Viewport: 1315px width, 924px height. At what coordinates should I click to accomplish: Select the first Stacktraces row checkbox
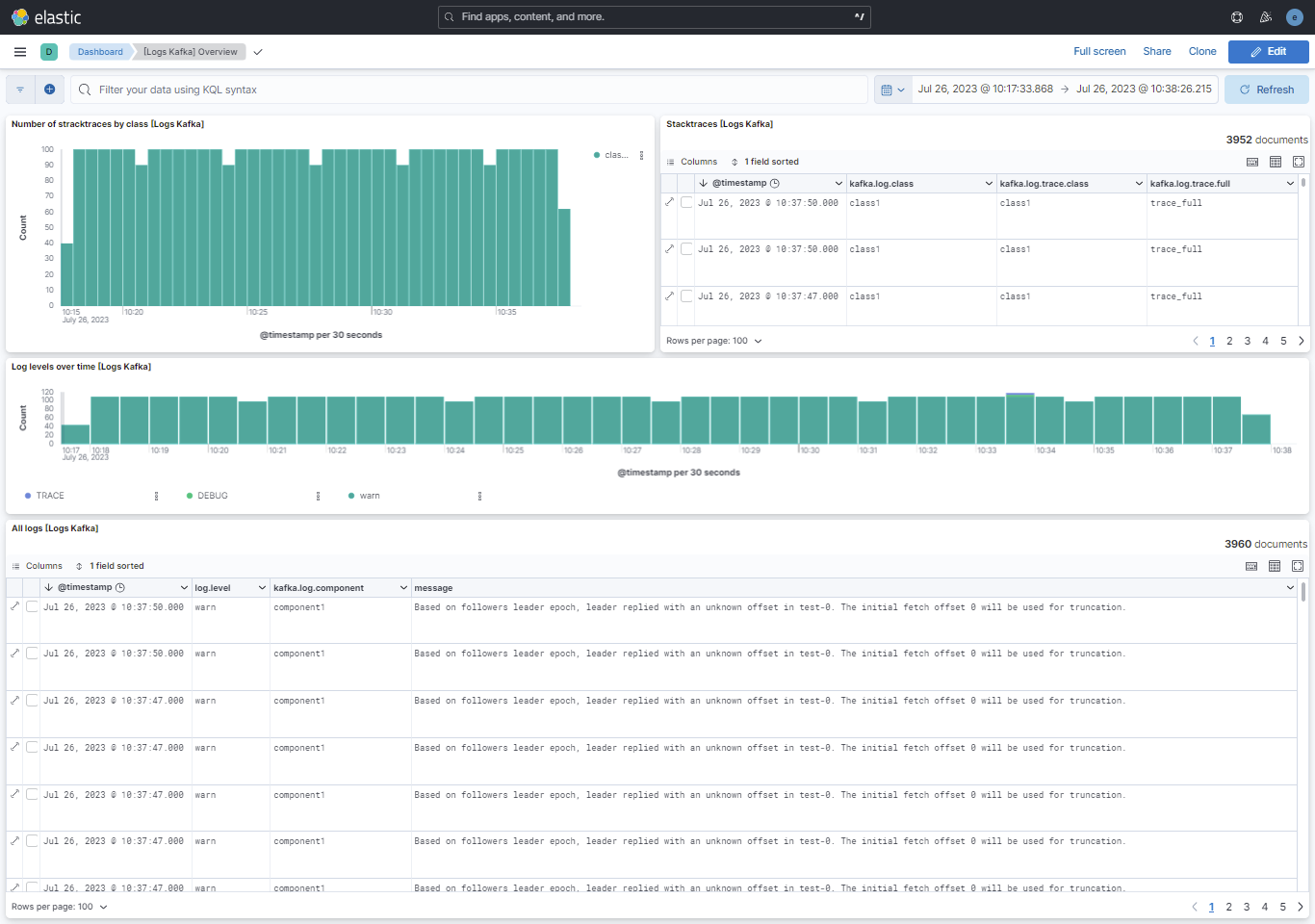[x=686, y=202]
